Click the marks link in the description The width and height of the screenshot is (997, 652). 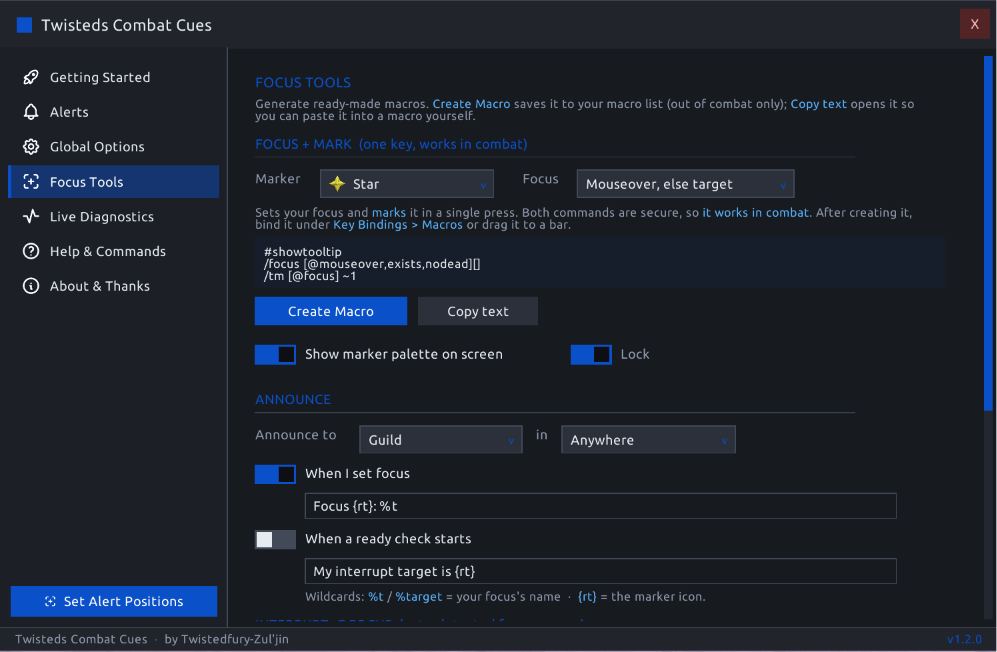tap(388, 212)
